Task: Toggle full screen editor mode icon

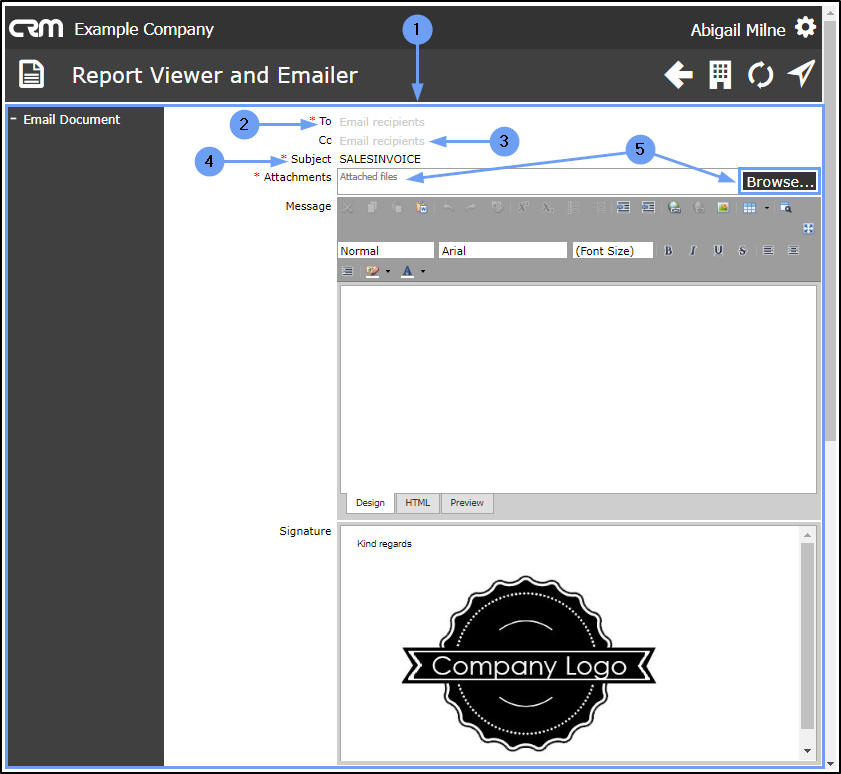Action: pyautogui.click(x=808, y=228)
